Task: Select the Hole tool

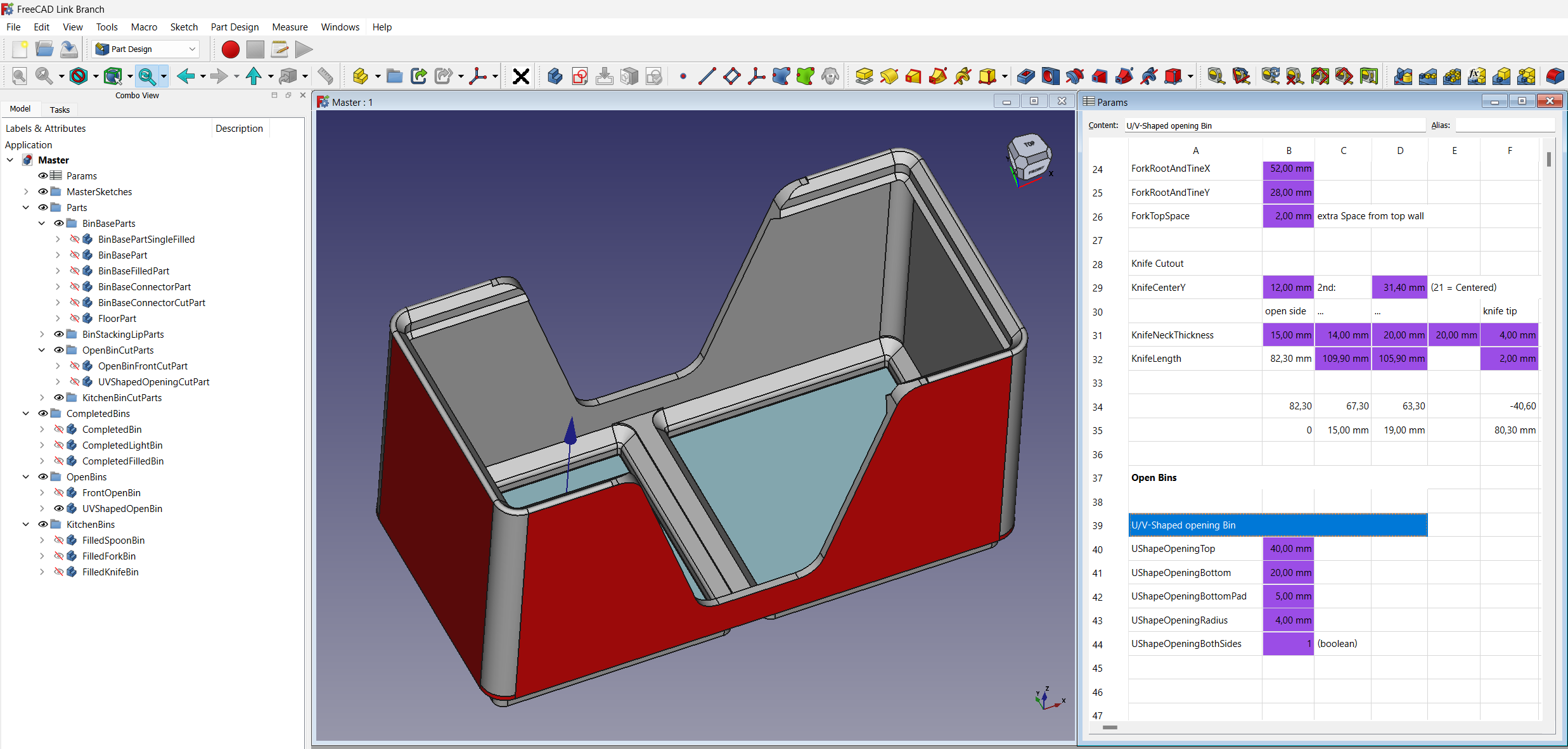Action: tap(1050, 76)
